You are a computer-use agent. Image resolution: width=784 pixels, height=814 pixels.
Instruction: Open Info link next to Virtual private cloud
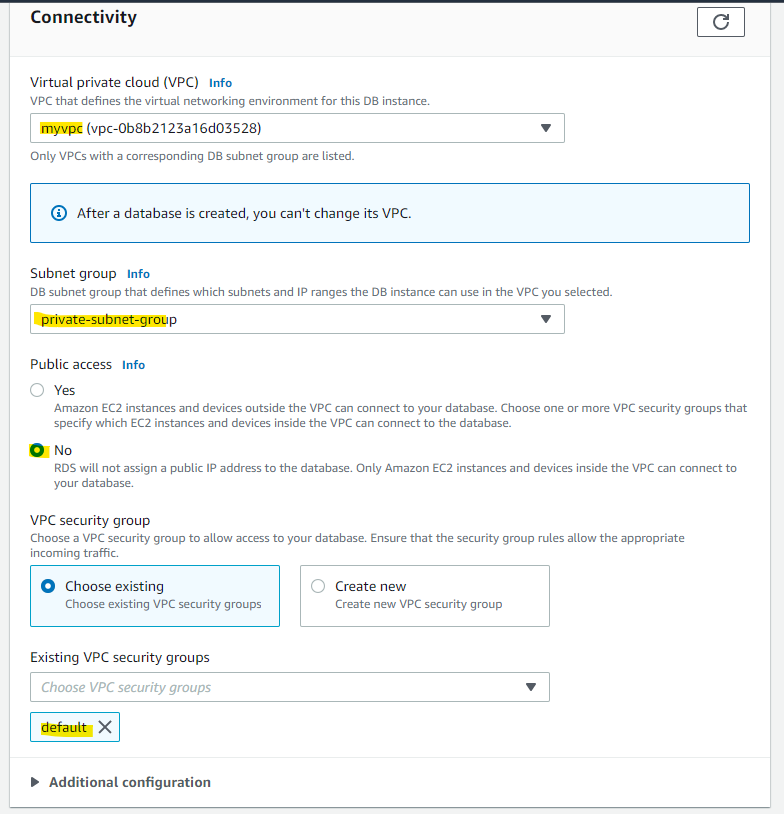point(220,82)
